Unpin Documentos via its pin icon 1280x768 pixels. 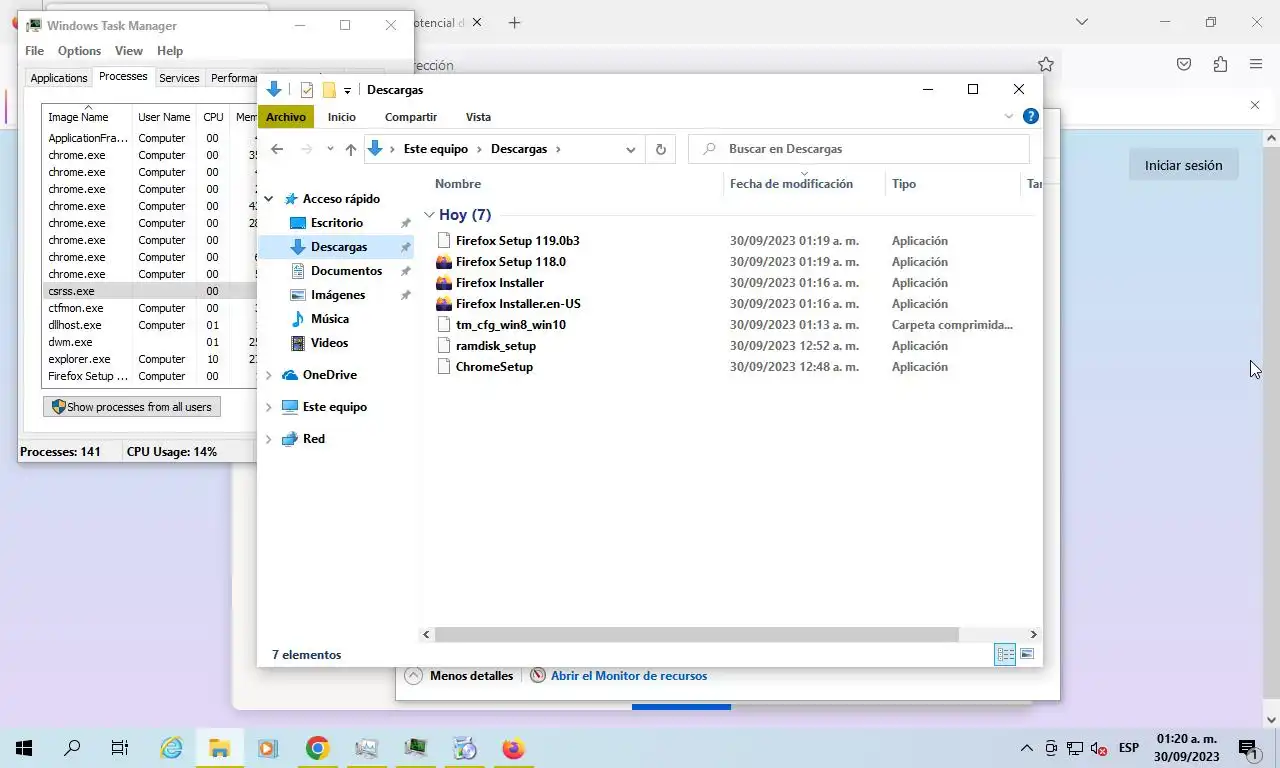(405, 271)
